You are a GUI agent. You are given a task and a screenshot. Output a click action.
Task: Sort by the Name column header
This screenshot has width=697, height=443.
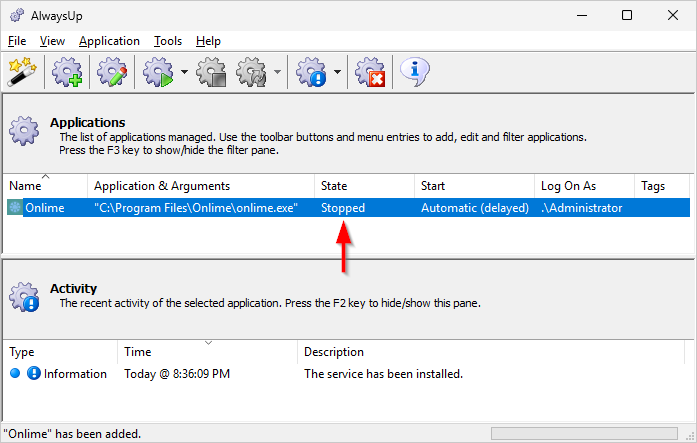pos(45,186)
